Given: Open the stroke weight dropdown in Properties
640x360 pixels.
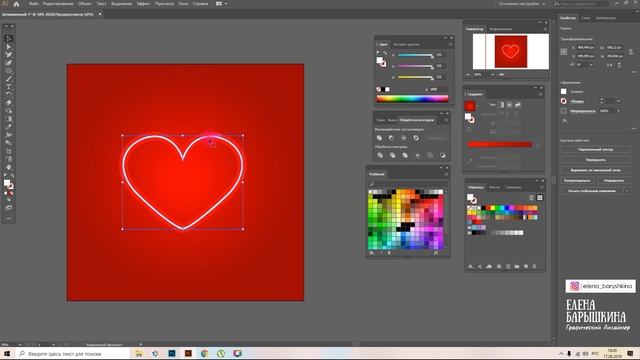Looking at the screenshot, I should point(618,101).
